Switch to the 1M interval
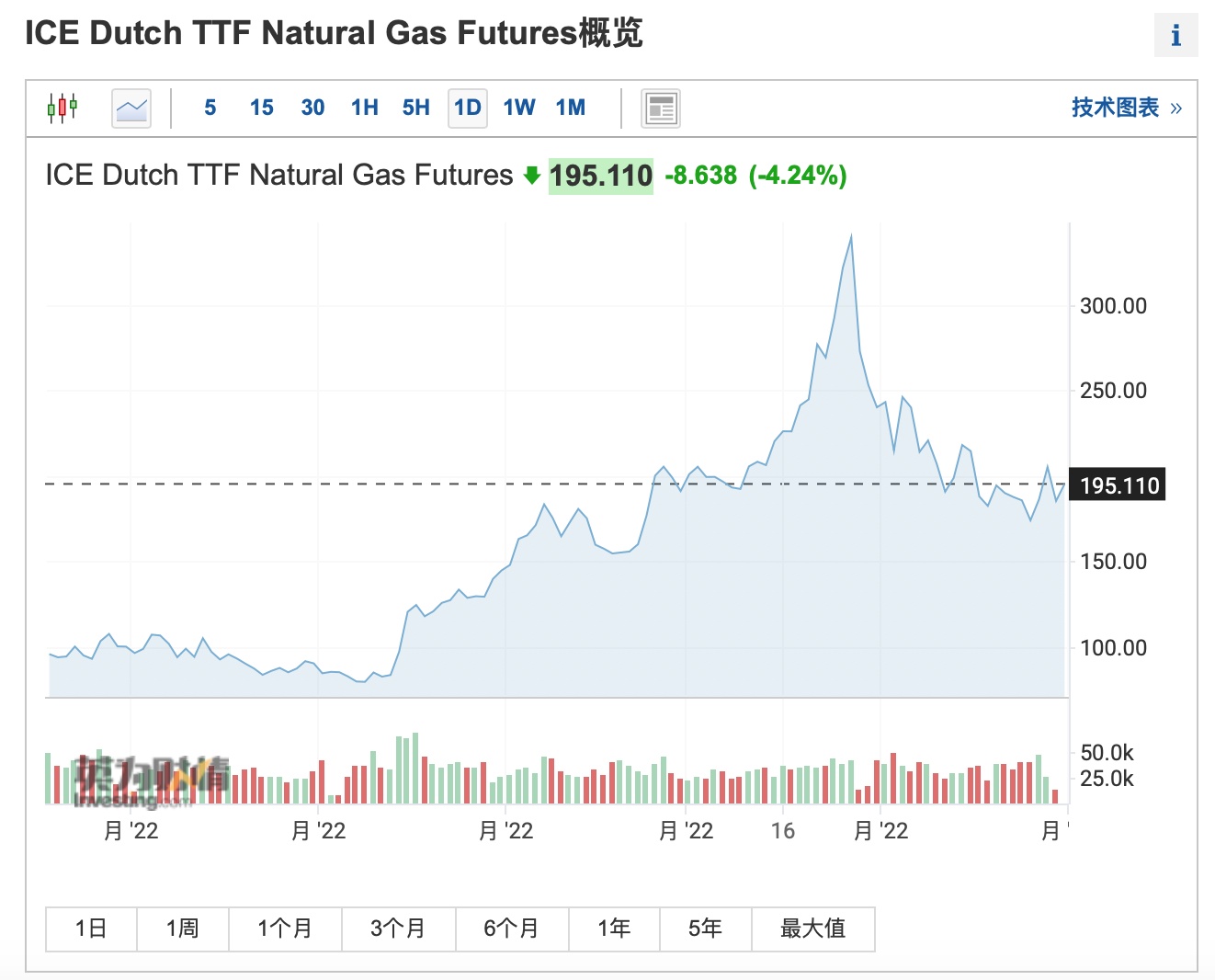Image resolution: width=1215 pixels, height=980 pixels. 571,108
